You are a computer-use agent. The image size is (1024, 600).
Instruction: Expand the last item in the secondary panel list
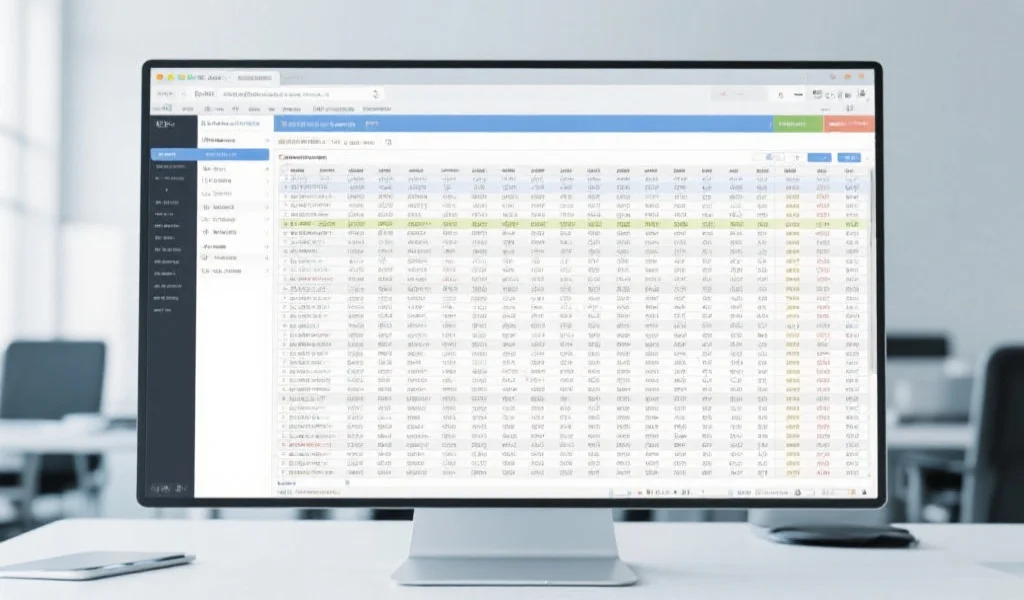[267, 270]
